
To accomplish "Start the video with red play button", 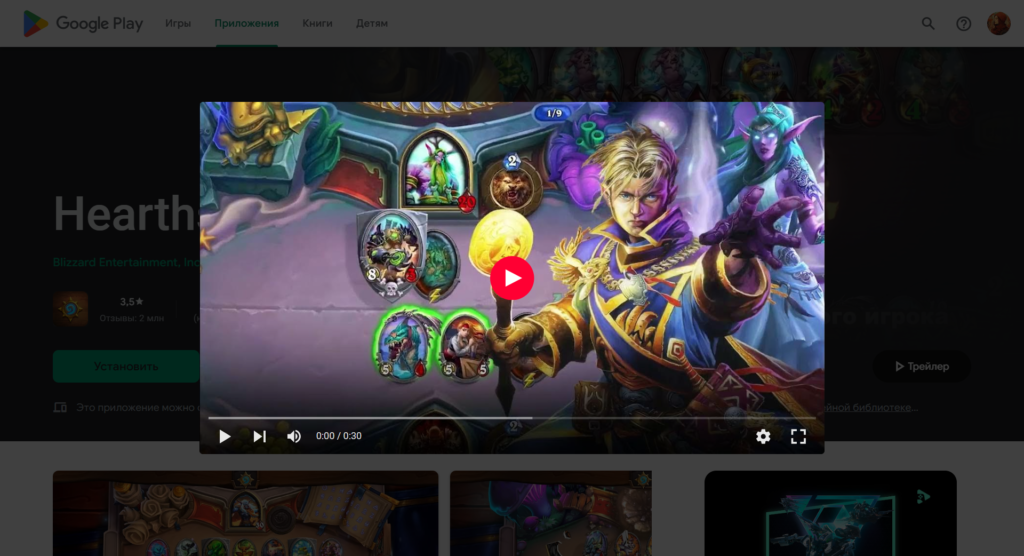I will tap(512, 278).
